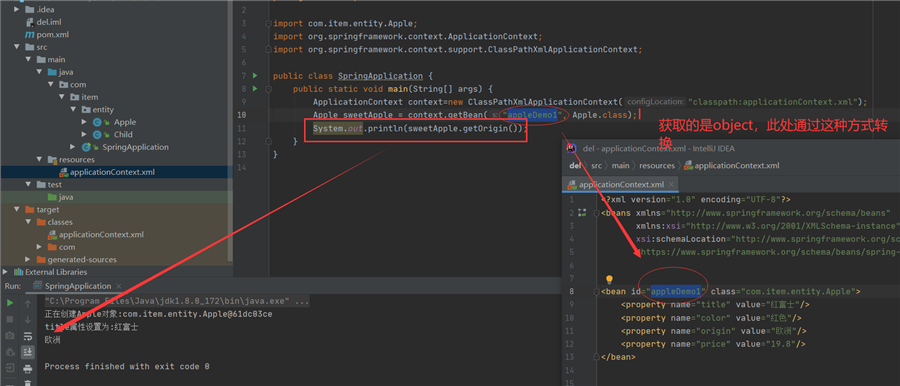Click the dump threads camera icon
This screenshot has height=386, width=900.
[x=10, y=335]
